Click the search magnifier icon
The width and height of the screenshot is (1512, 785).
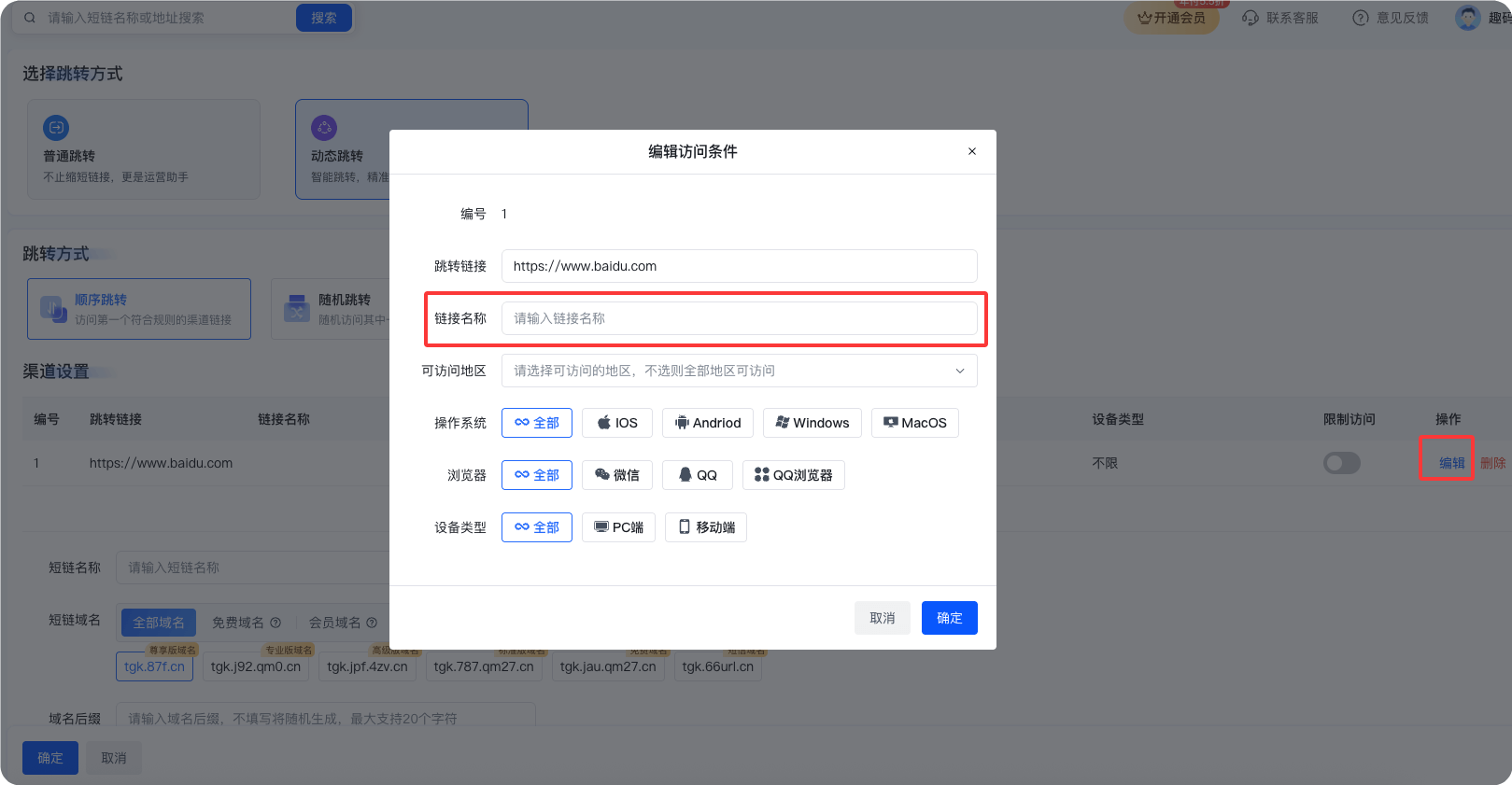30,18
